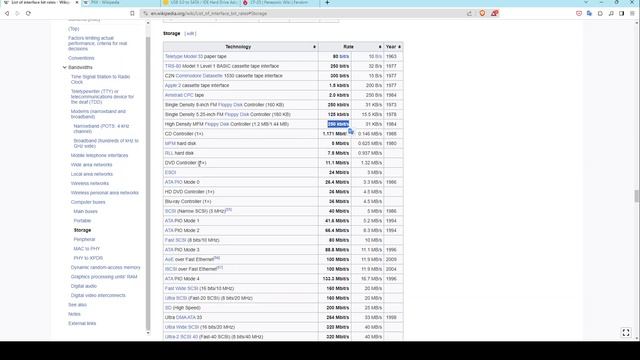Go to Modems (narrowband and broadband) section
Image resolution: width=640 pixels, height=360 pixels.
98,114
